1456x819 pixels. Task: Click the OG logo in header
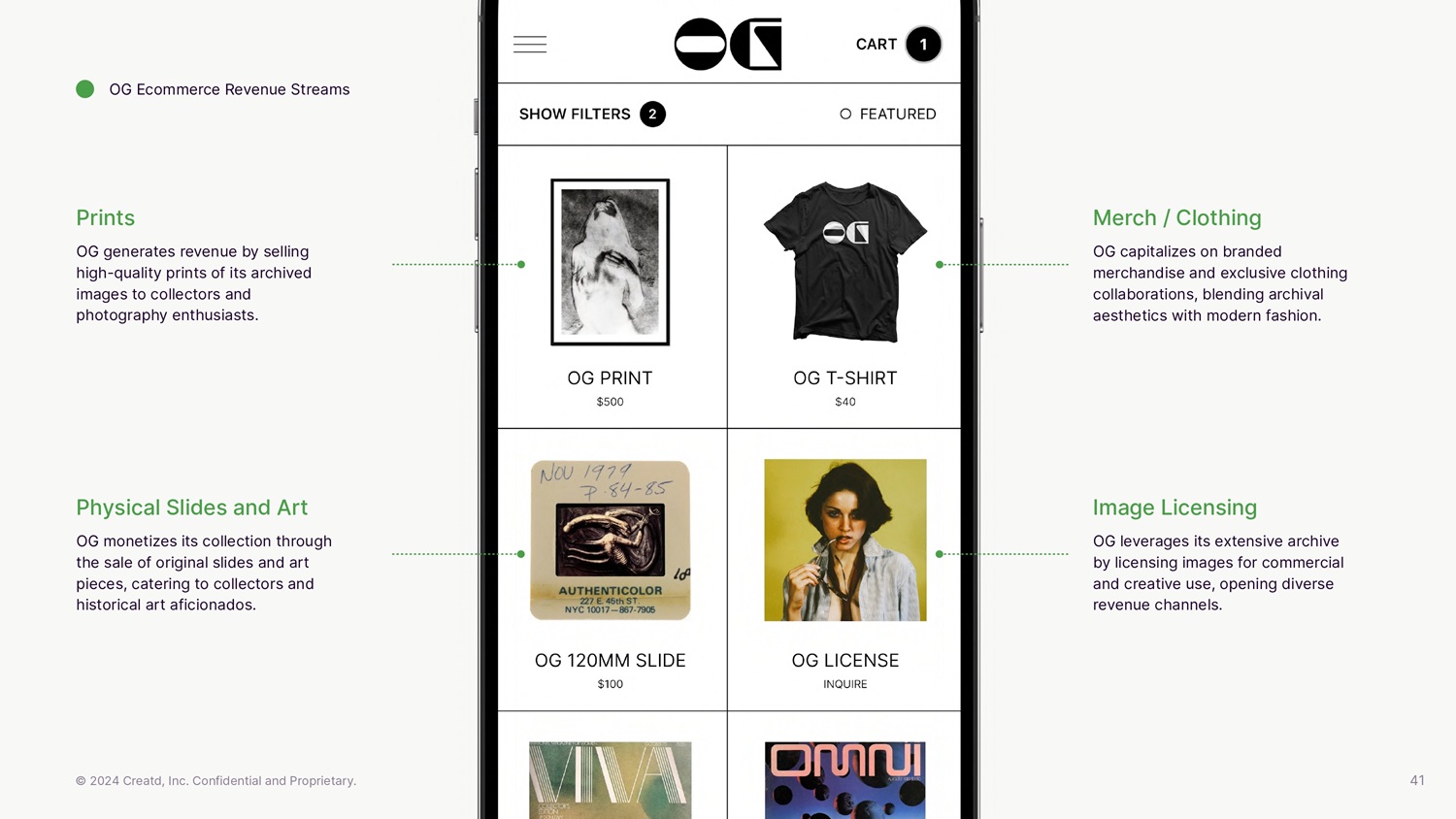tap(728, 45)
